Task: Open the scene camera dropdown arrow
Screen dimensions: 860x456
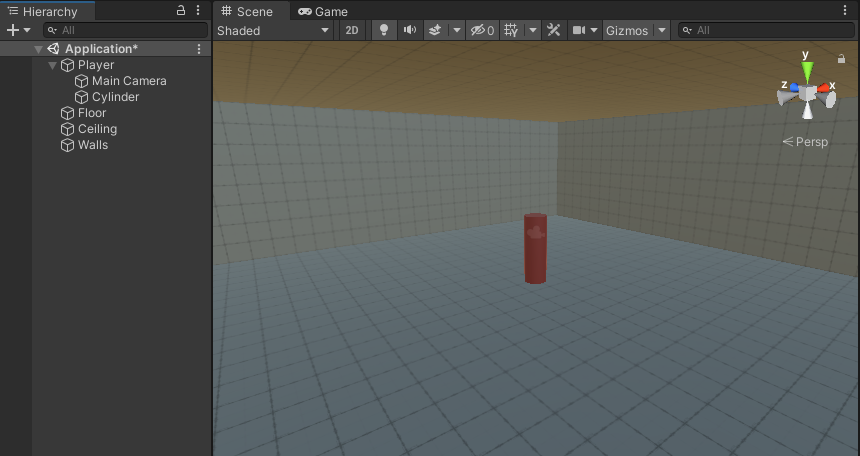Action: [x=594, y=30]
